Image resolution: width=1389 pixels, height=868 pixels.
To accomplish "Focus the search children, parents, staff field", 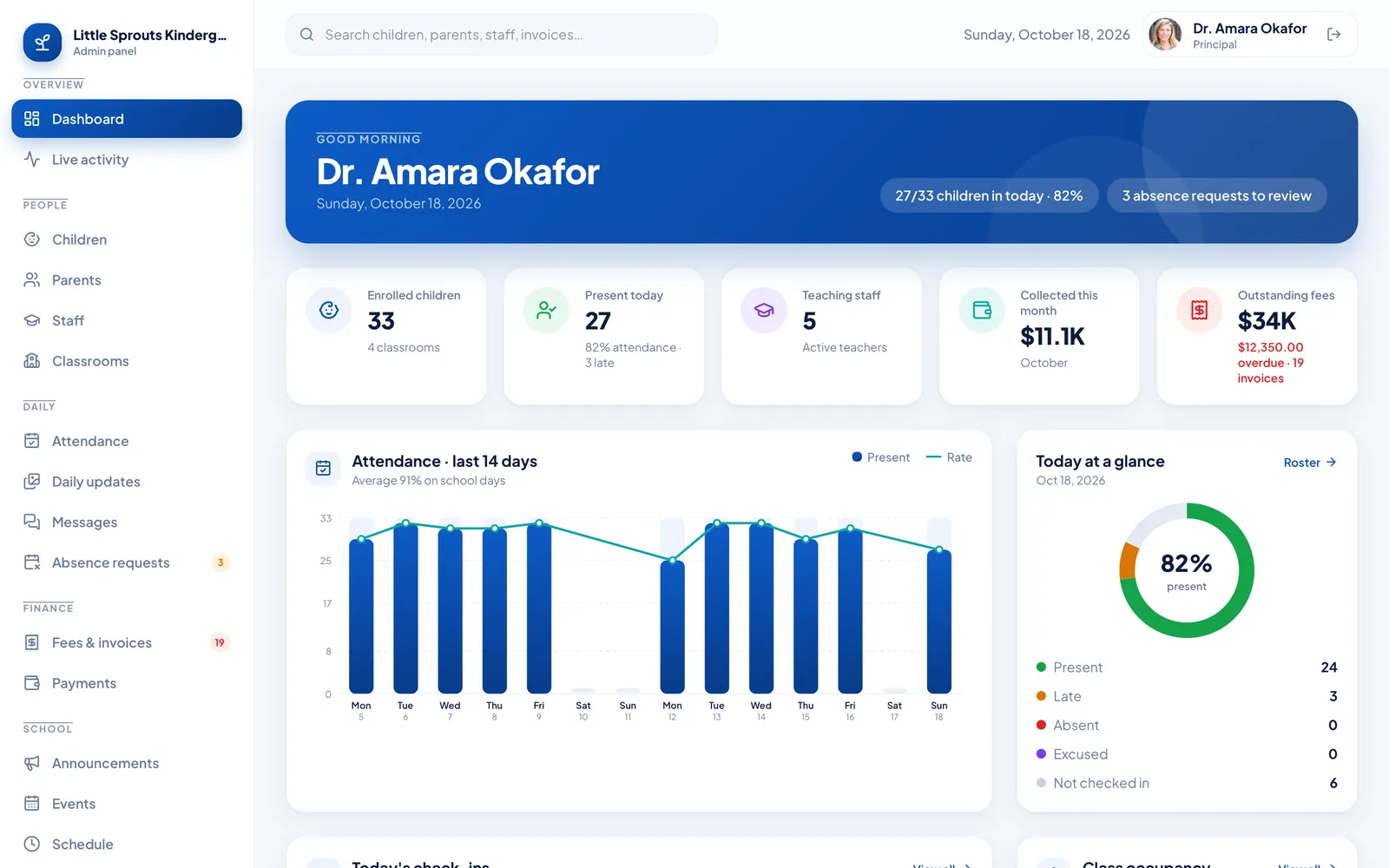I will tap(502, 35).
